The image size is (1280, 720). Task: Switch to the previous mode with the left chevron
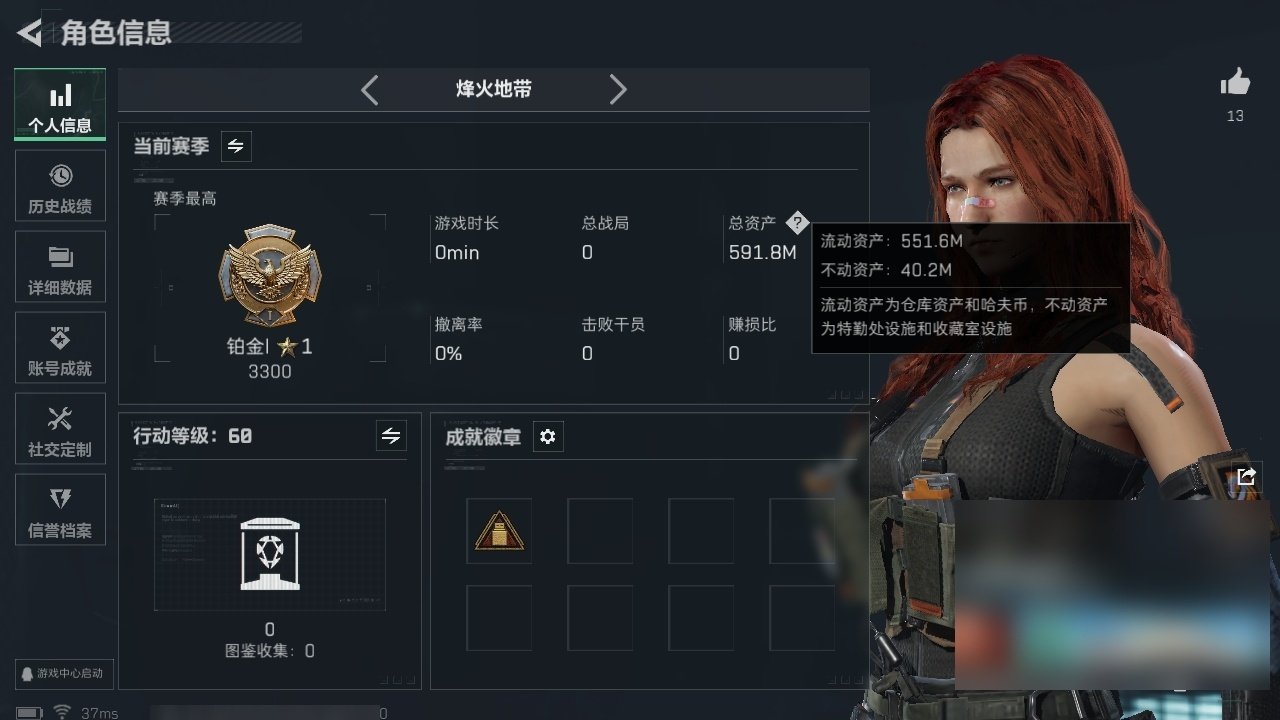(370, 90)
